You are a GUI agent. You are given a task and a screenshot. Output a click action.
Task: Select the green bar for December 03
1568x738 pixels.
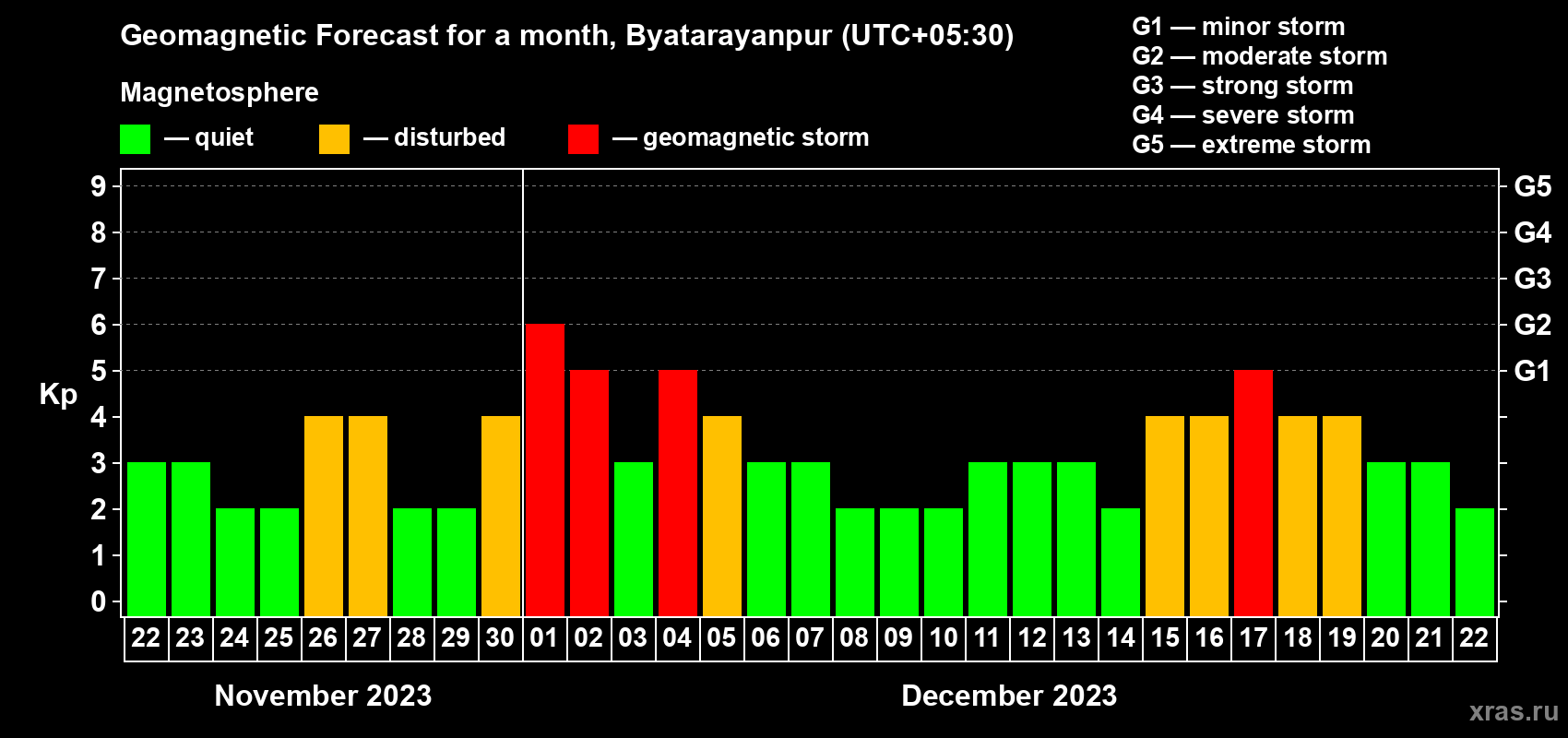coord(634,540)
